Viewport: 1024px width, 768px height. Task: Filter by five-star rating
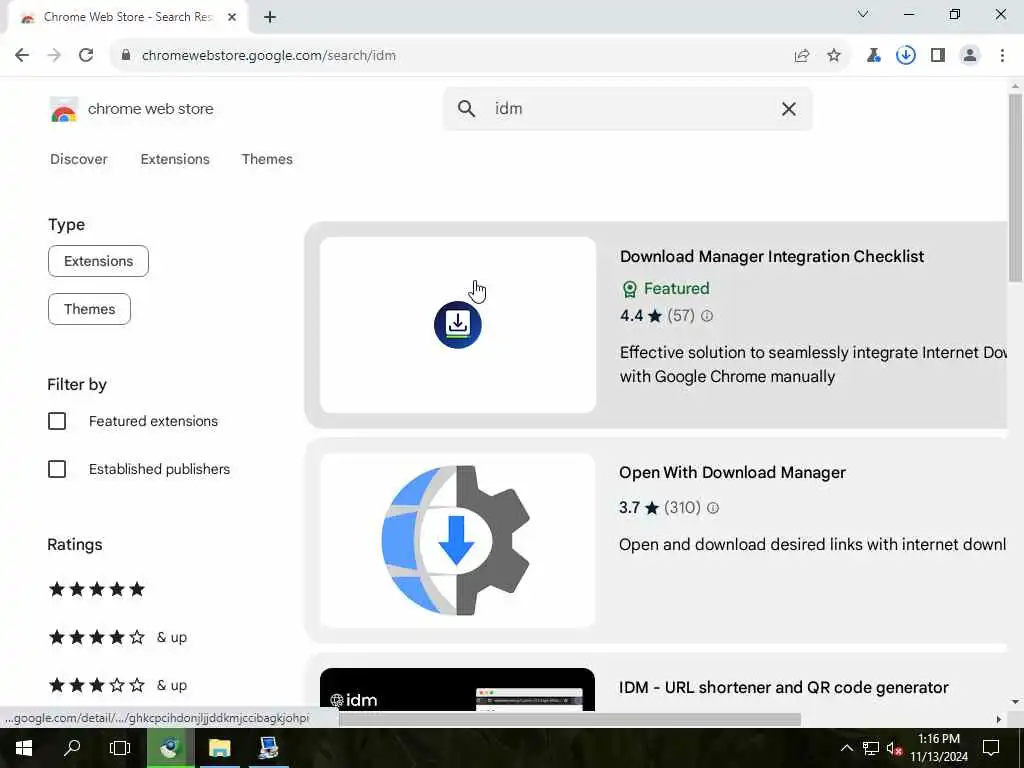(97, 590)
